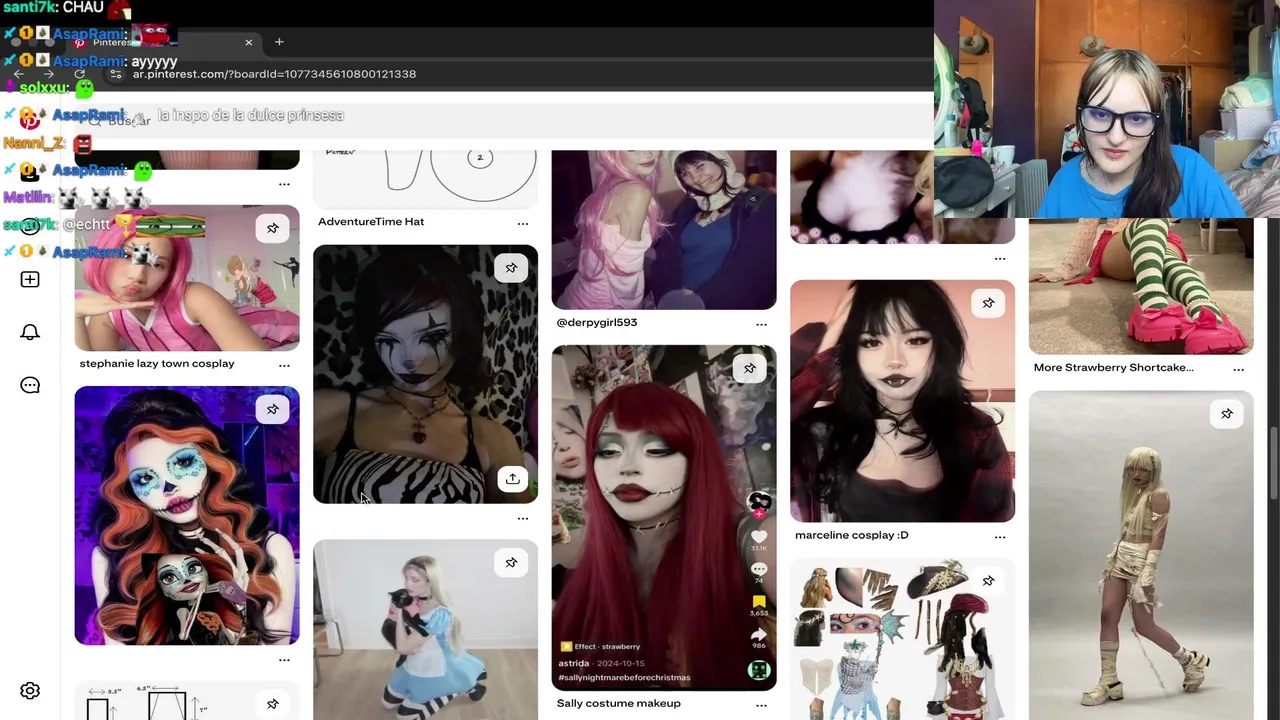Open the blonde mummy outfit thumbnail
Viewport: 1280px width, 720px height.
coord(1141,555)
